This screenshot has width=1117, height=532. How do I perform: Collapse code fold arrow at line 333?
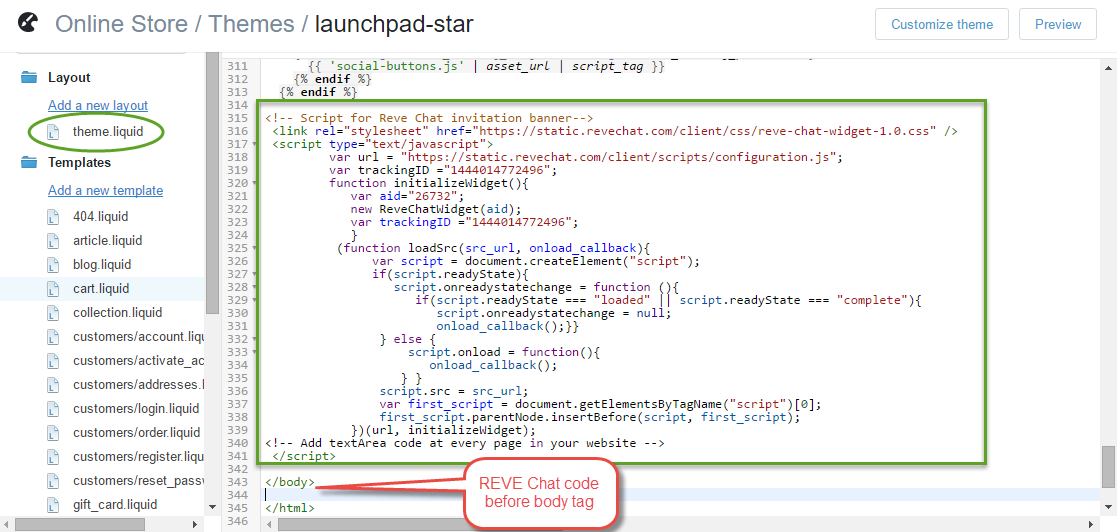(255, 352)
